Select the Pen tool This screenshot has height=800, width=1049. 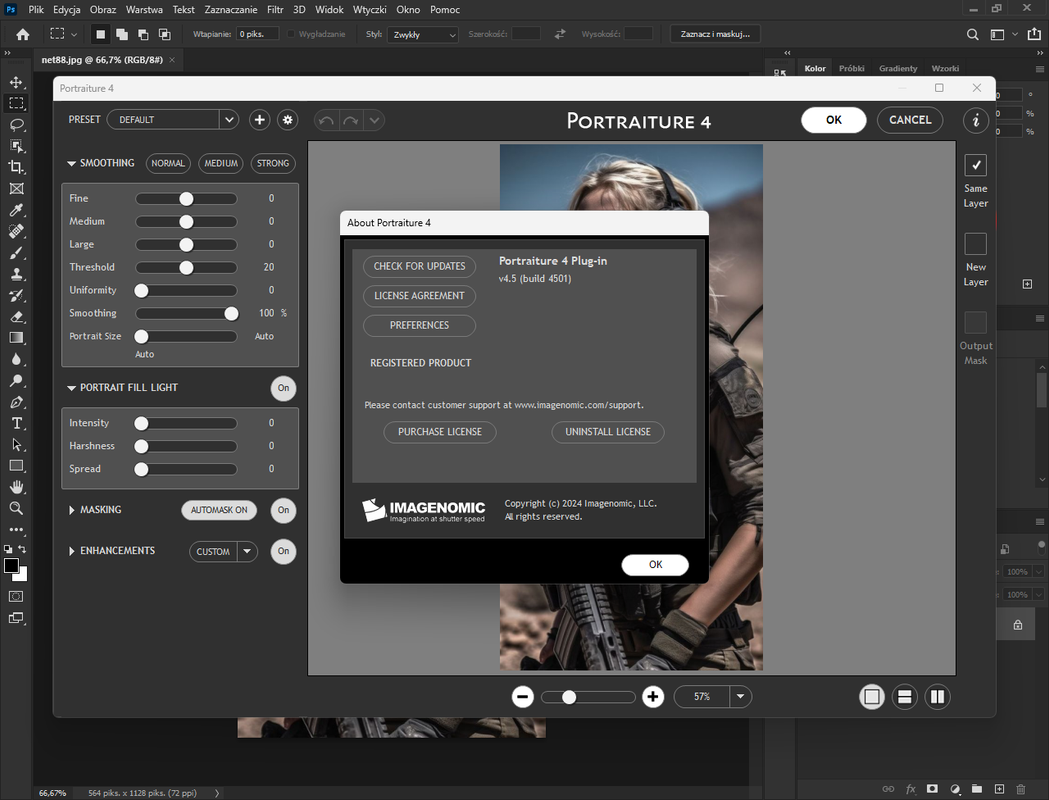pyautogui.click(x=16, y=402)
